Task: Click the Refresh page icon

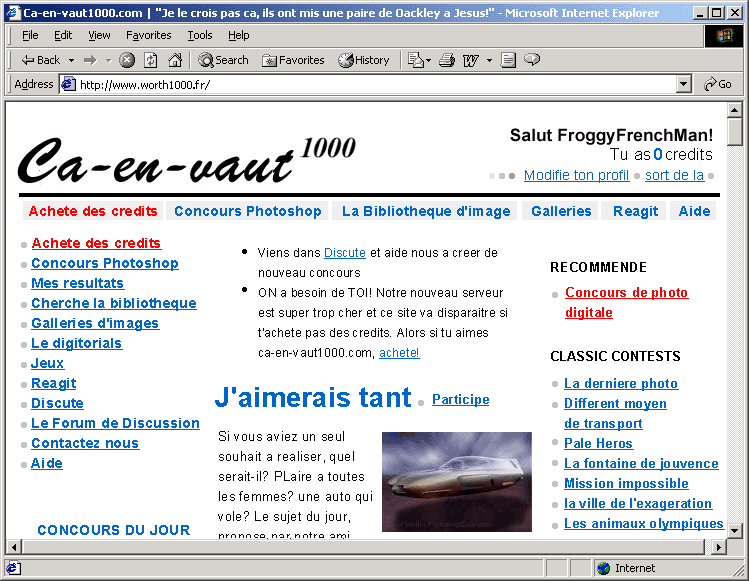Action: click(x=151, y=60)
